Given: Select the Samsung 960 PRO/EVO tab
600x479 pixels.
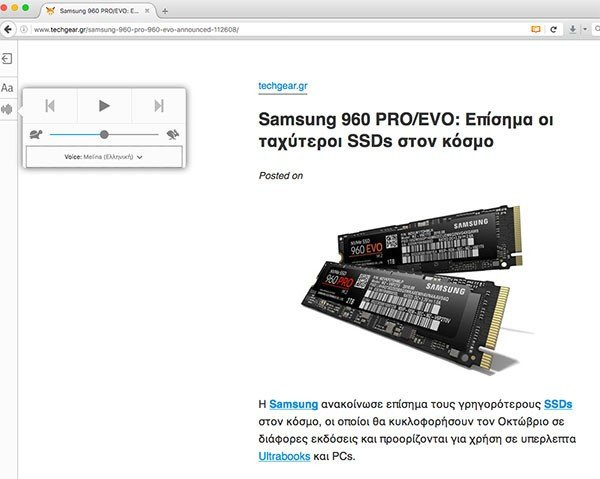Looking at the screenshot, I should tap(98, 11).
